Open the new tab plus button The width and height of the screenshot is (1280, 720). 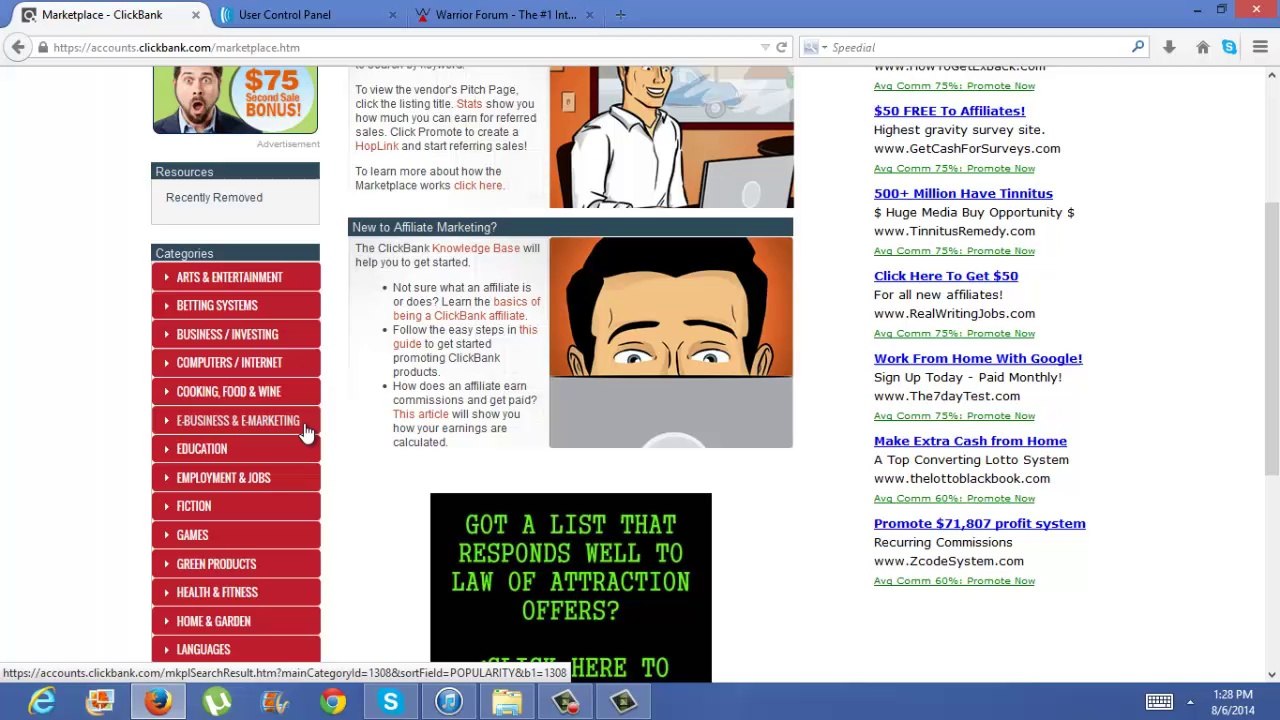click(x=620, y=15)
